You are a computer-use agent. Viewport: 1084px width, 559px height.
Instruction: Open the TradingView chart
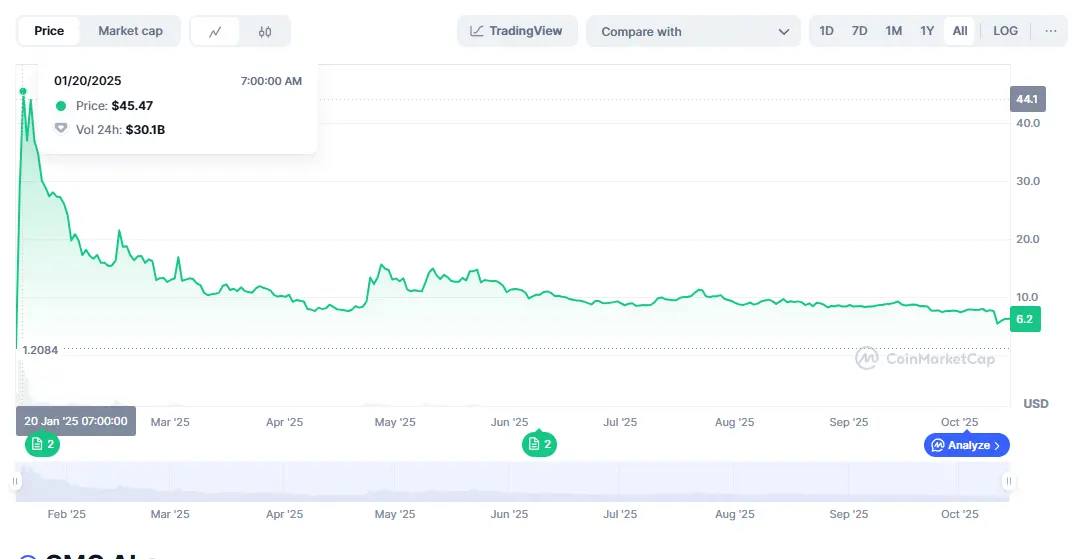pos(516,31)
